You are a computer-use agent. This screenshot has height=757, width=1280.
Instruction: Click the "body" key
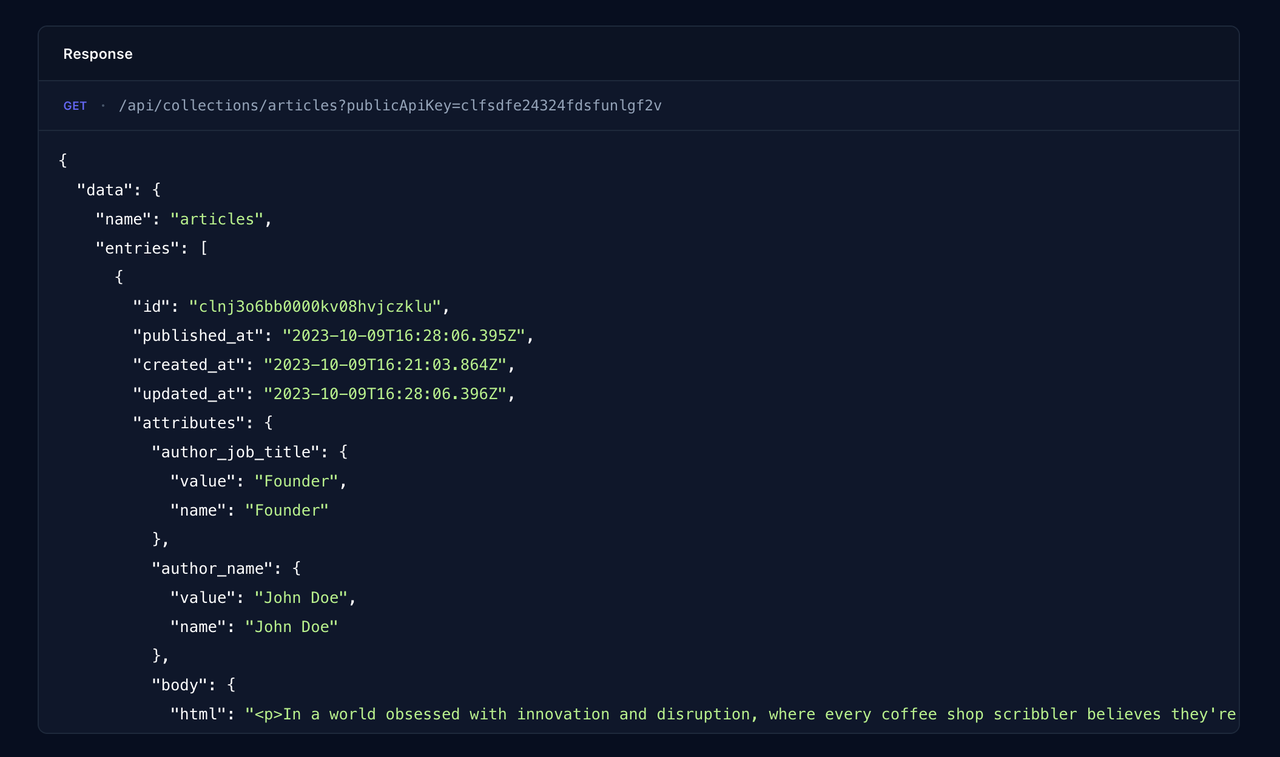tap(180, 685)
